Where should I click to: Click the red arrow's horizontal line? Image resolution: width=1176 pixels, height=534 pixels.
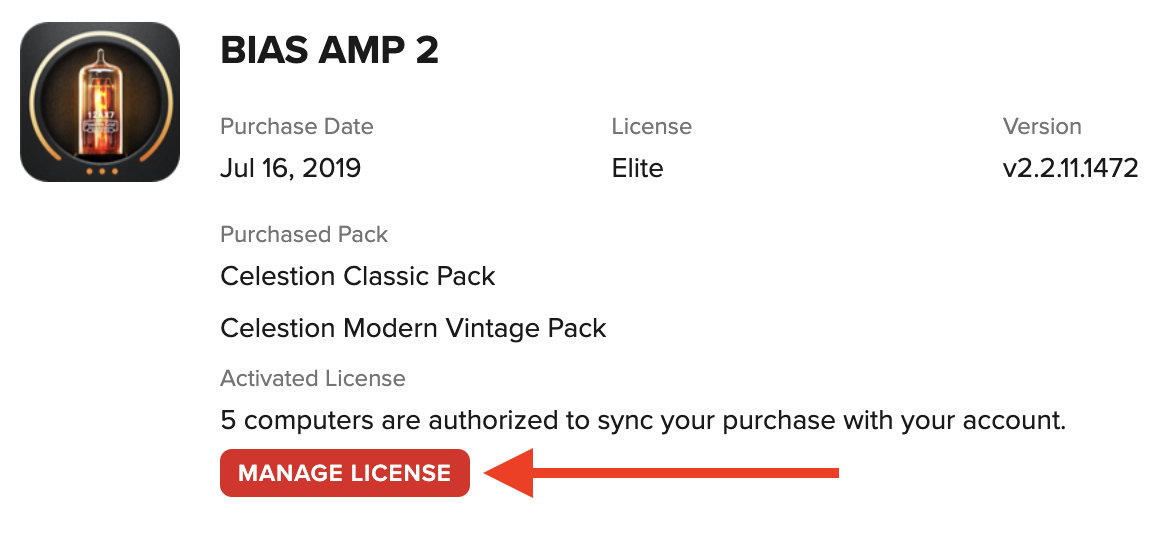[x=686, y=472]
